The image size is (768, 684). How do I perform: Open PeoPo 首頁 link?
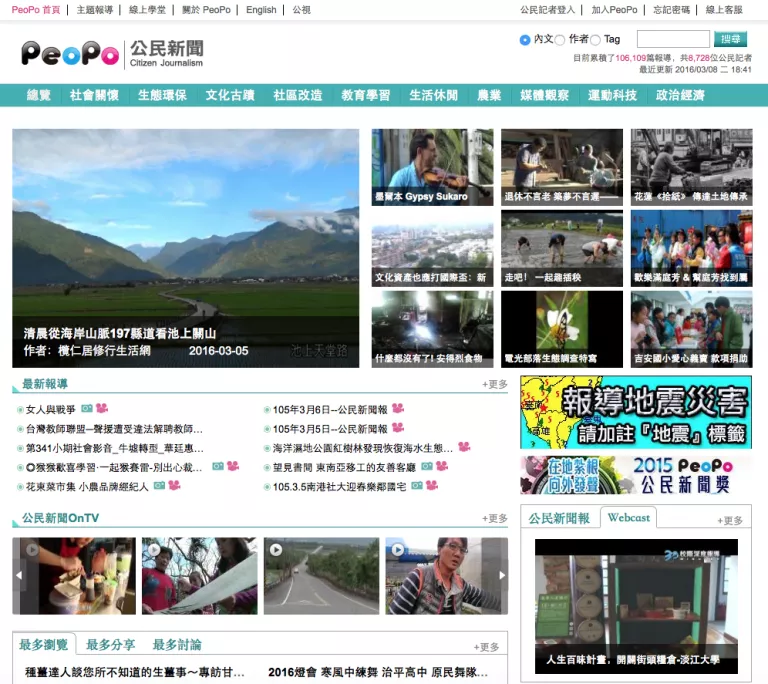pos(36,10)
